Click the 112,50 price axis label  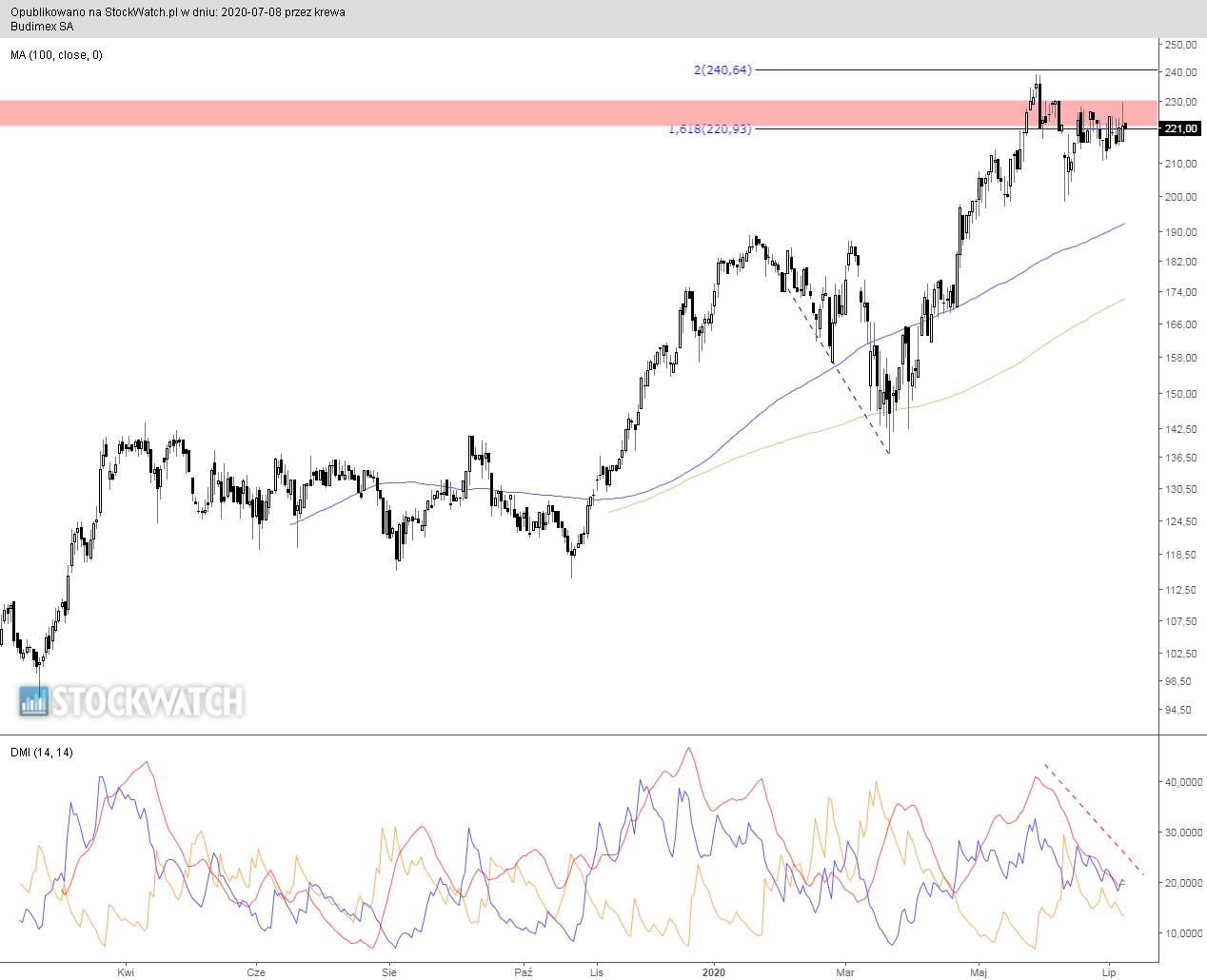click(1183, 590)
